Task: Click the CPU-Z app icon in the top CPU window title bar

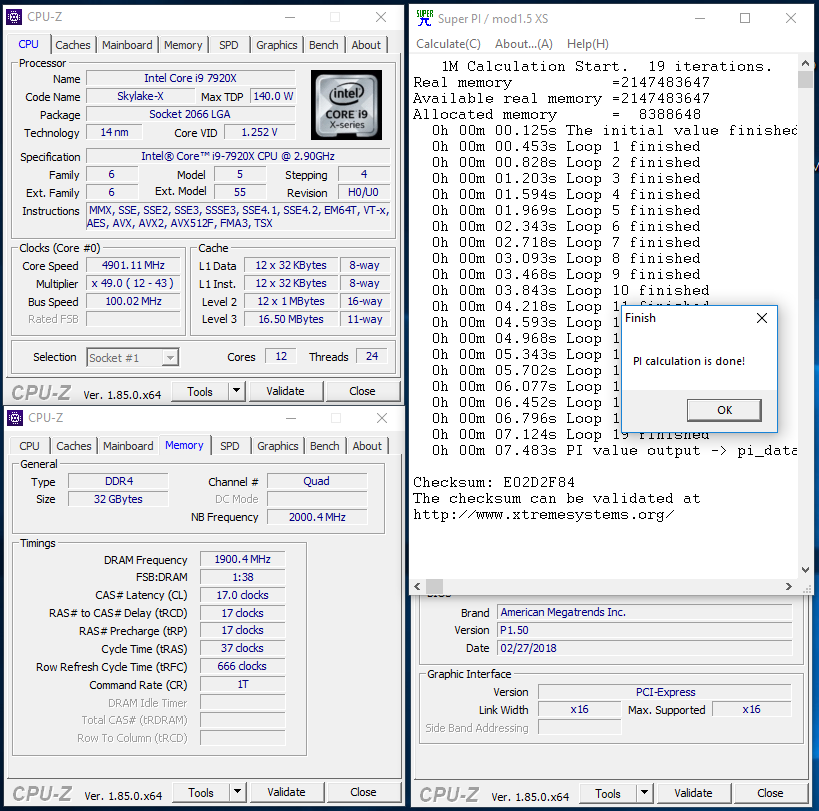Action: tap(14, 17)
